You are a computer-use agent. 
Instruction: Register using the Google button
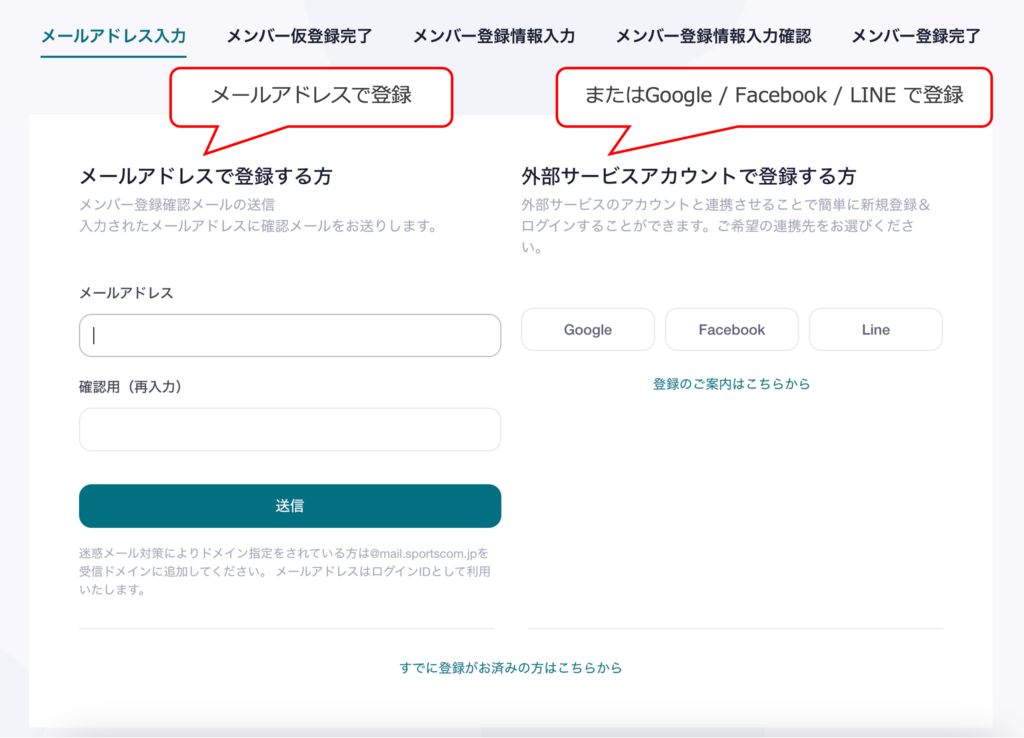(588, 330)
